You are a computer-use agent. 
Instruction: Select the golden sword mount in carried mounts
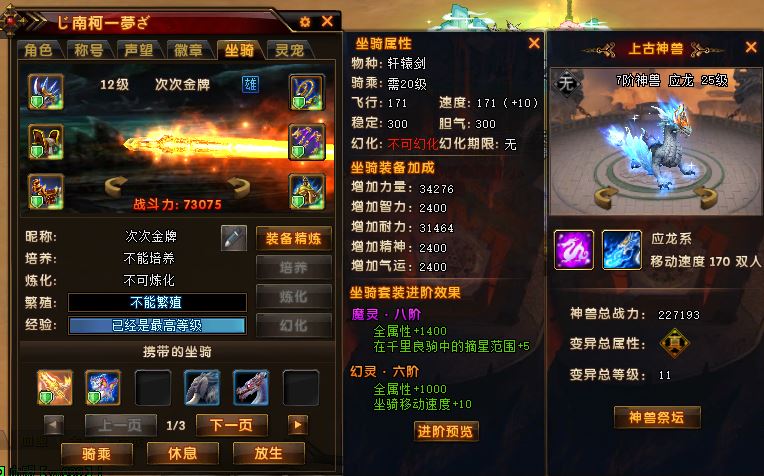point(55,388)
